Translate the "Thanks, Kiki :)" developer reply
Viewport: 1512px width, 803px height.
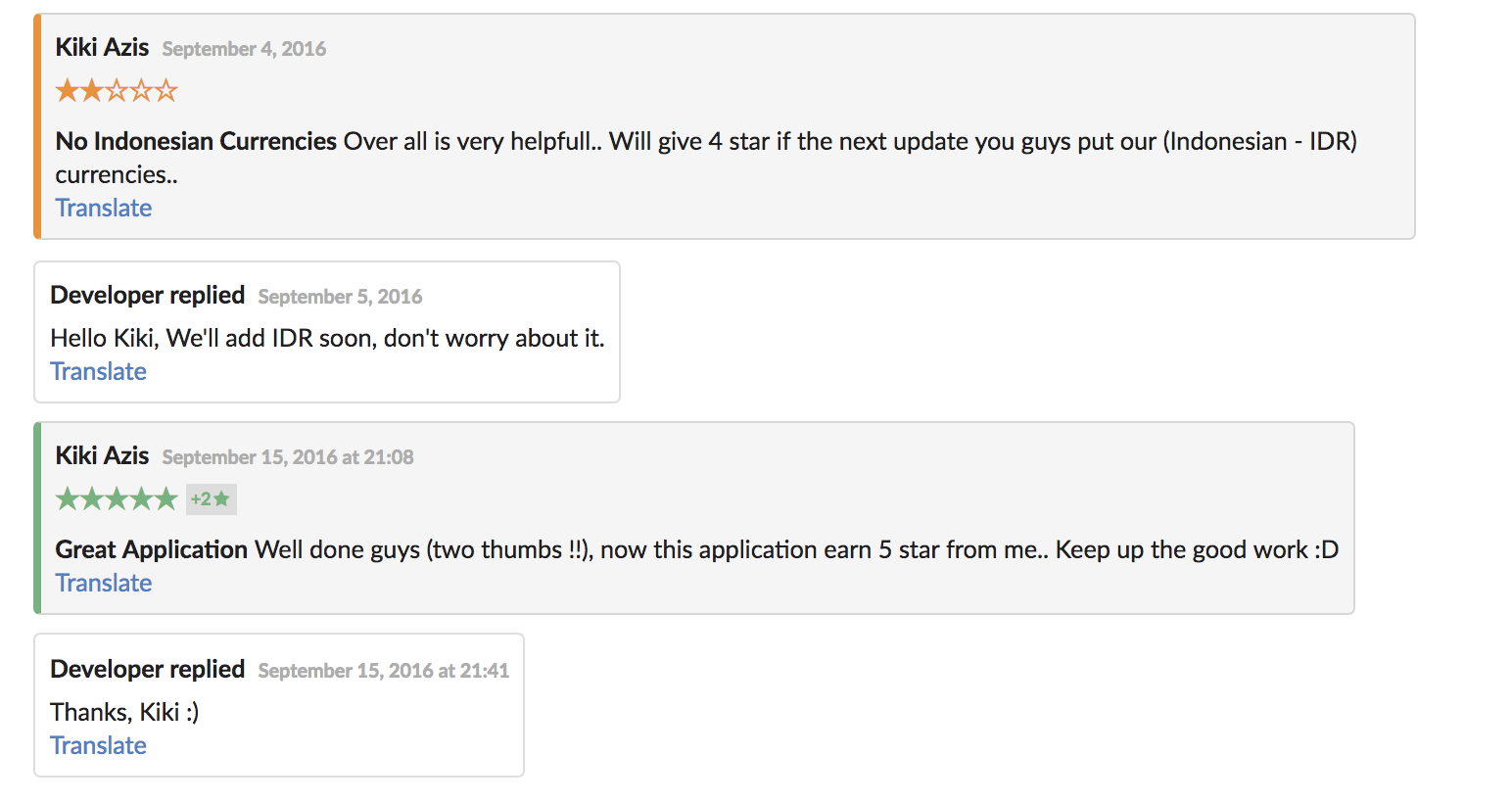pos(98,745)
